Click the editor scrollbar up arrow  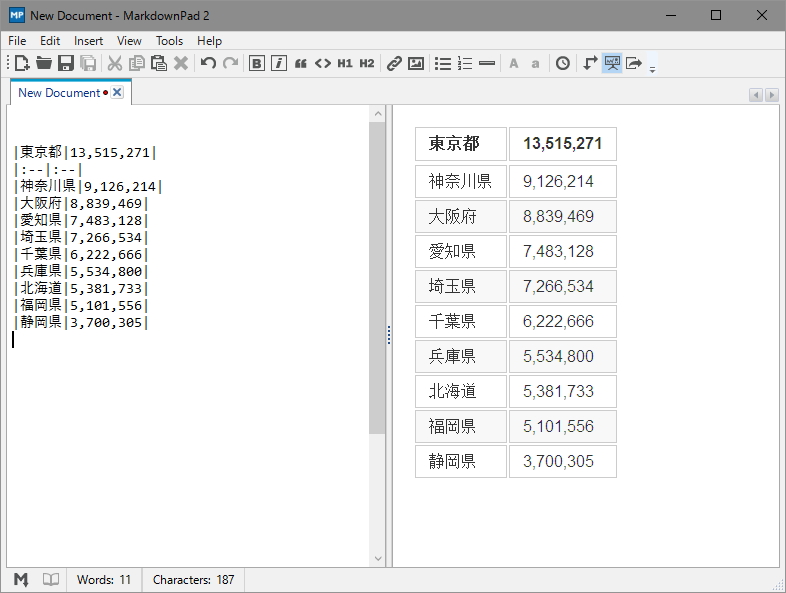(378, 114)
